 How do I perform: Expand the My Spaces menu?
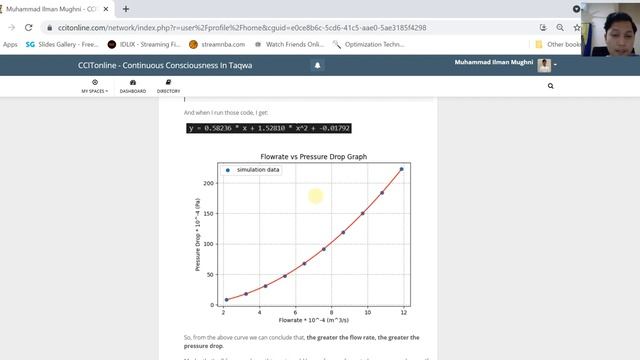[95, 86]
